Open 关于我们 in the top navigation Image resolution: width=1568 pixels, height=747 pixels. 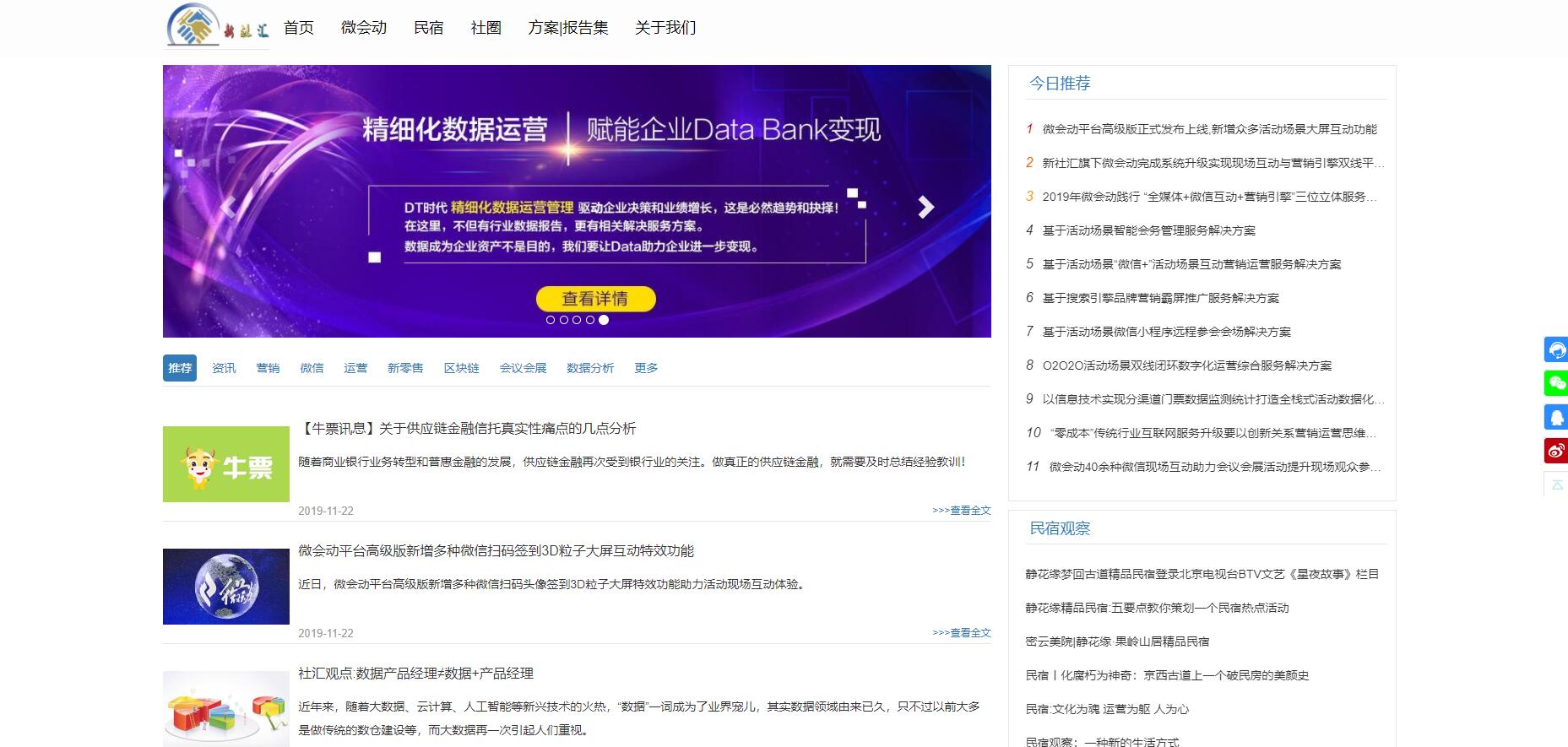click(665, 28)
